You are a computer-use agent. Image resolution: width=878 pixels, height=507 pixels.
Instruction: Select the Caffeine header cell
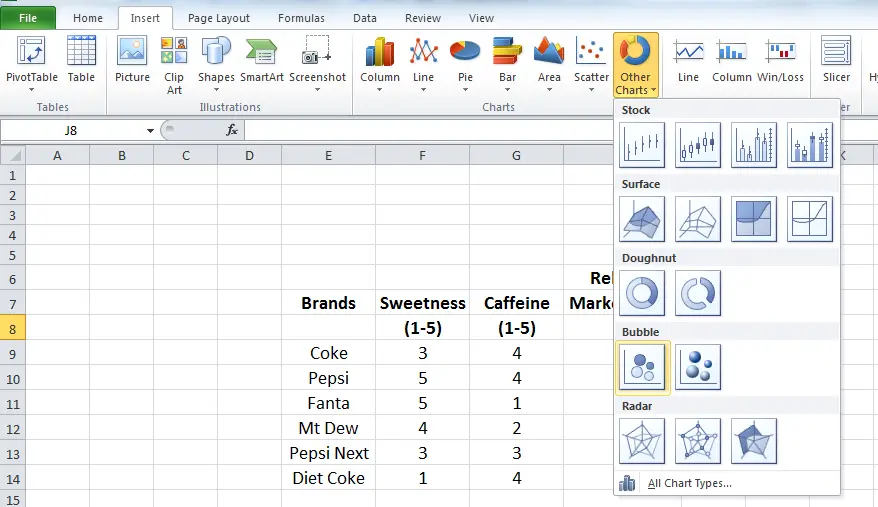516,303
